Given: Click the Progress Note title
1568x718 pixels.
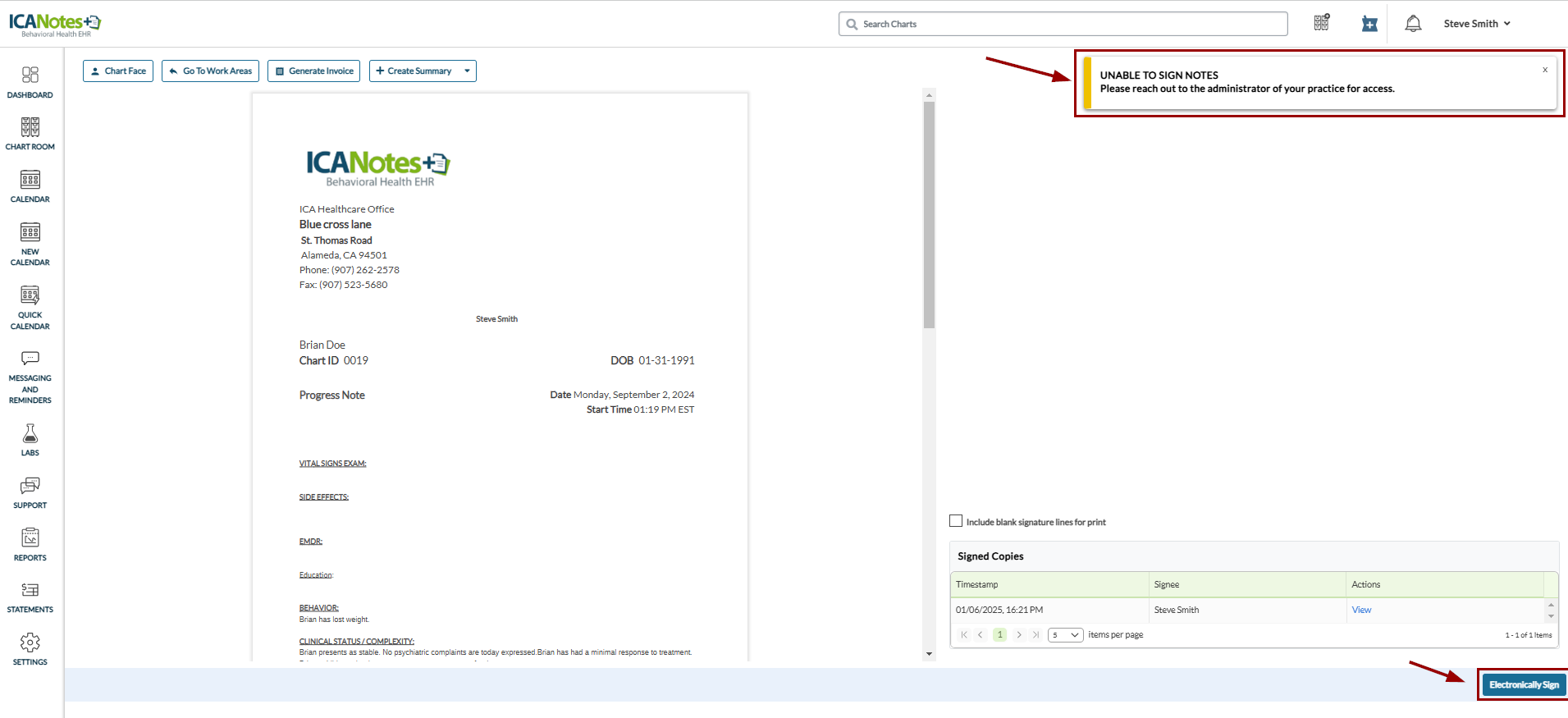Looking at the screenshot, I should pyautogui.click(x=331, y=395).
